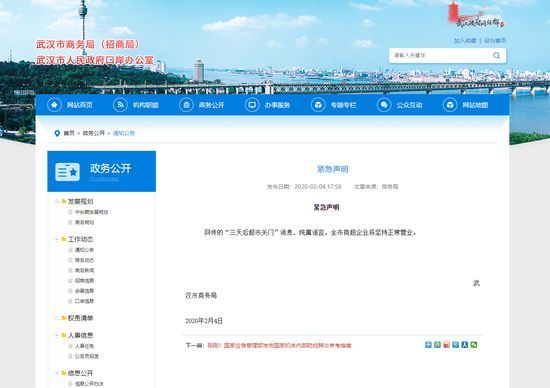Go to 政务公开 in the breadcrumb
This screenshot has width=550, height=388.
(94, 133)
